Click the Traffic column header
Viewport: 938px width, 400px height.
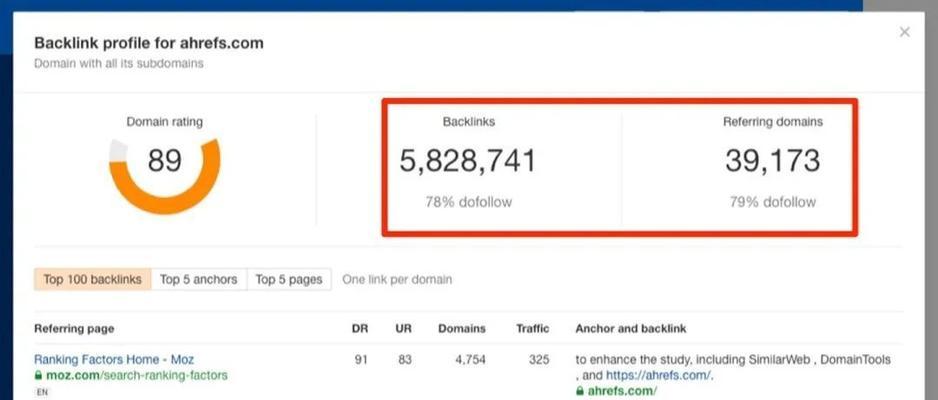(532, 328)
